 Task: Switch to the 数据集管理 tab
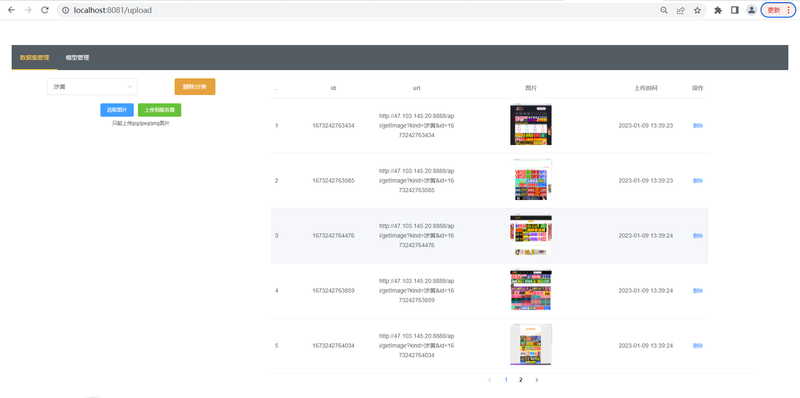point(35,58)
